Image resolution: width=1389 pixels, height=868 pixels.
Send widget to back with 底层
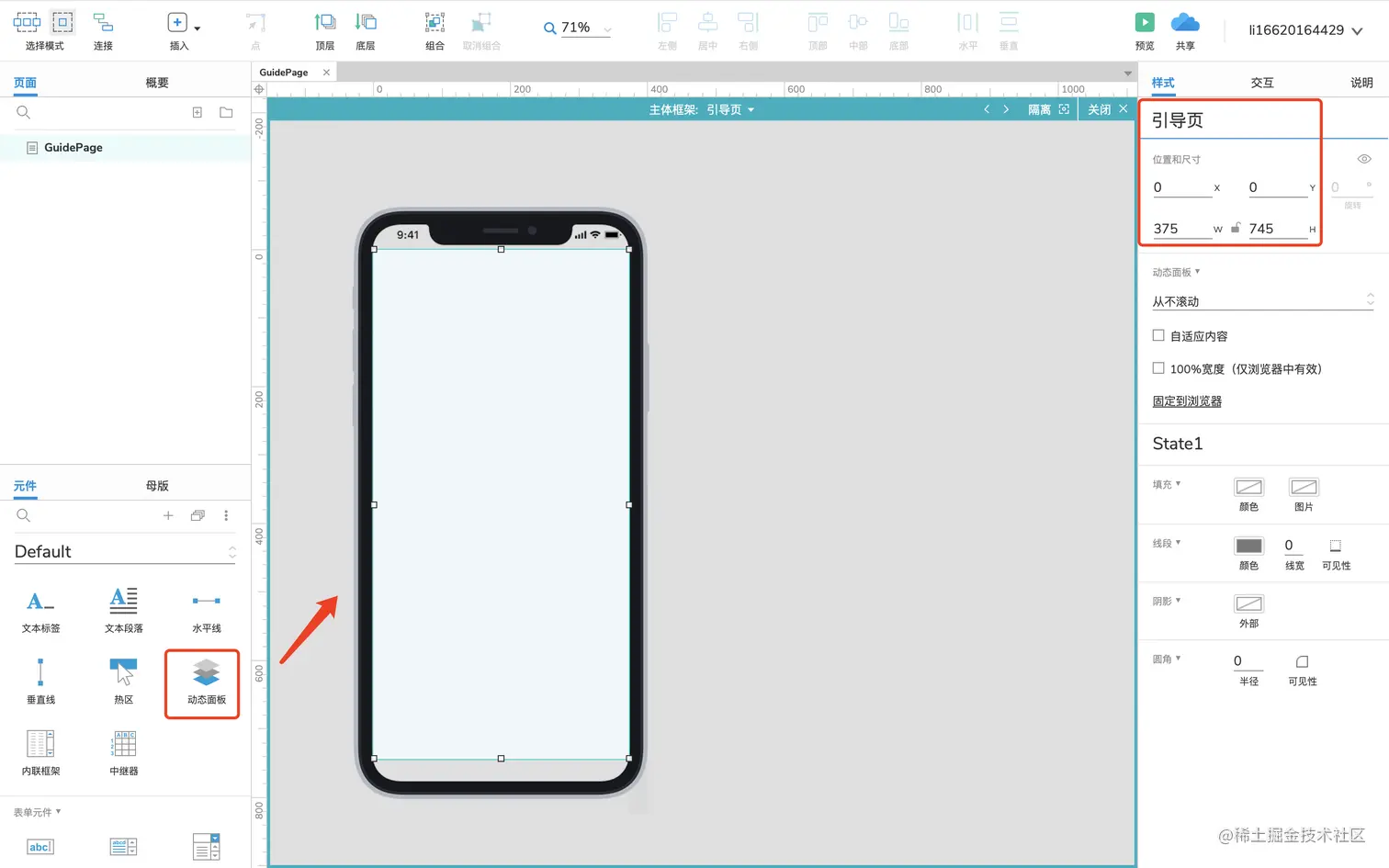point(366,30)
